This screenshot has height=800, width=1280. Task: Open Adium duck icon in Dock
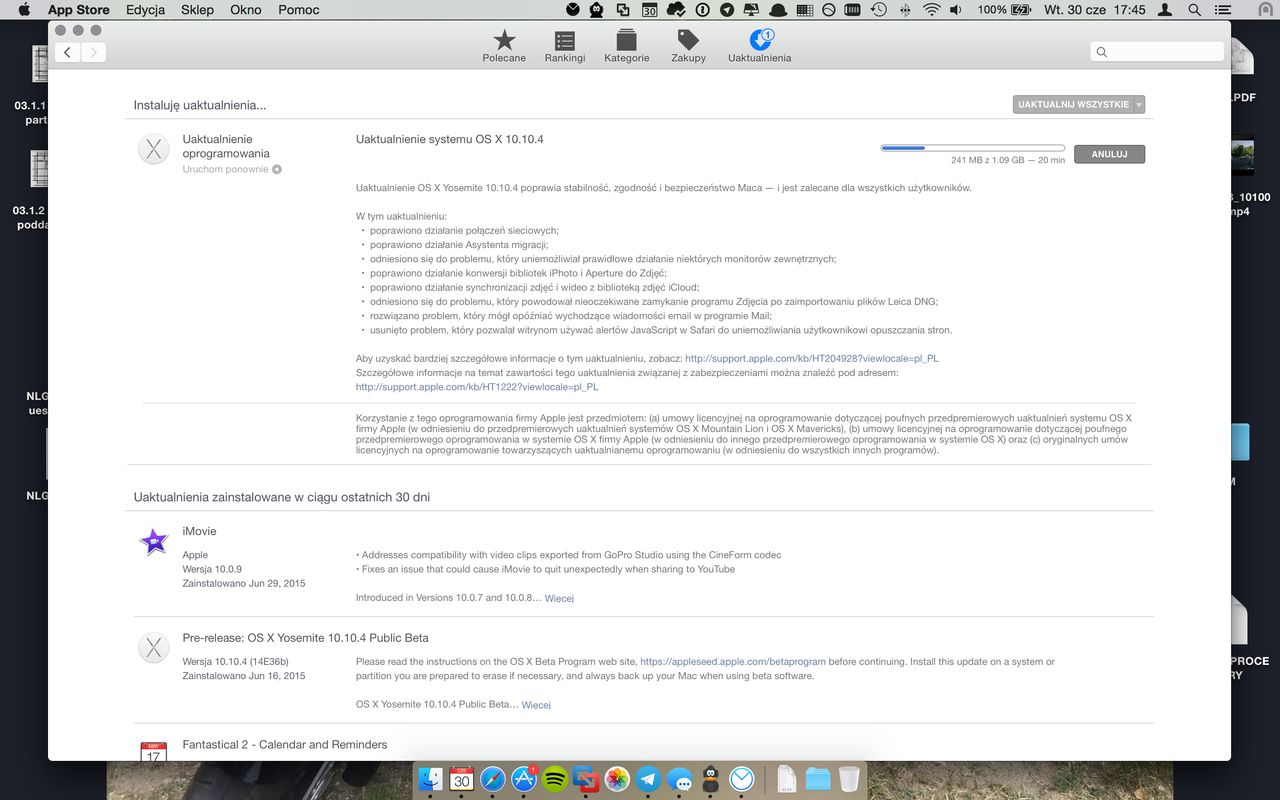coord(710,779)
